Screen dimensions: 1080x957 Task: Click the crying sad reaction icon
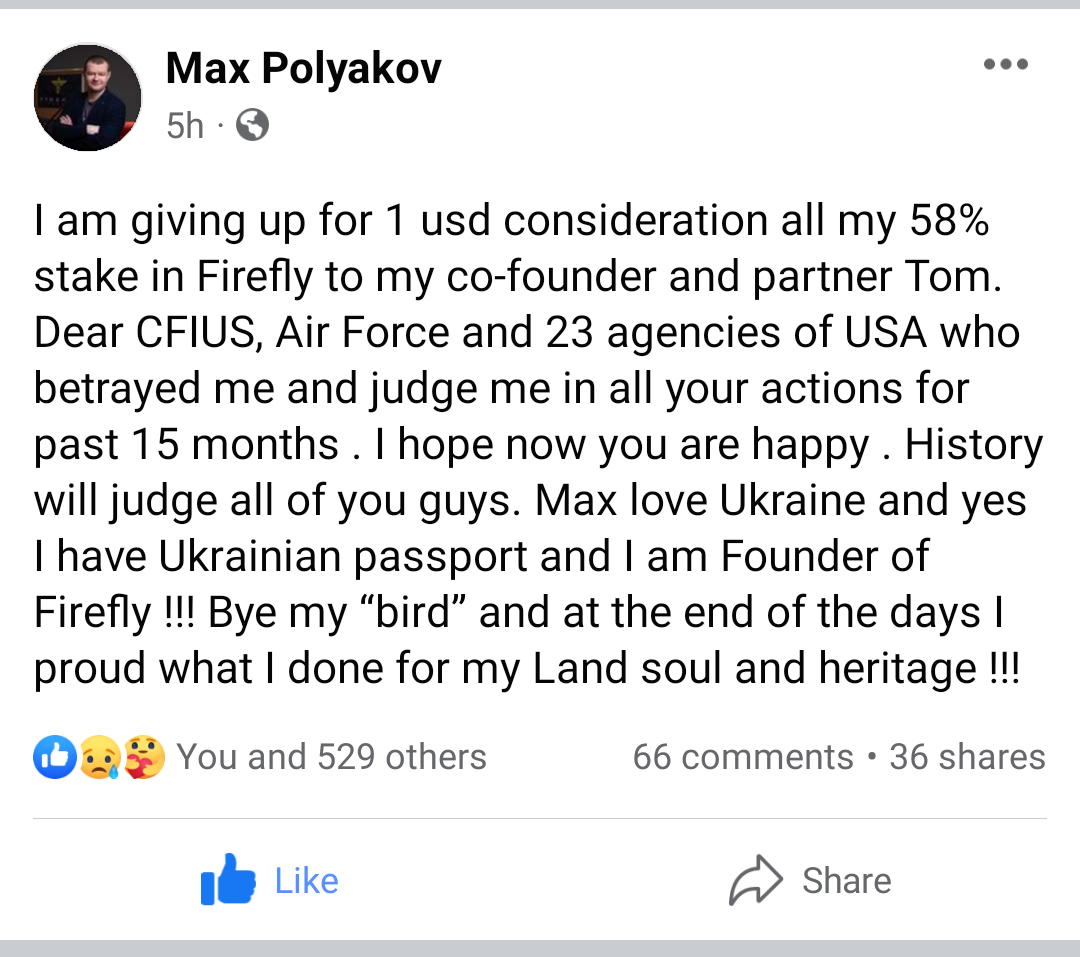point(100,757)
